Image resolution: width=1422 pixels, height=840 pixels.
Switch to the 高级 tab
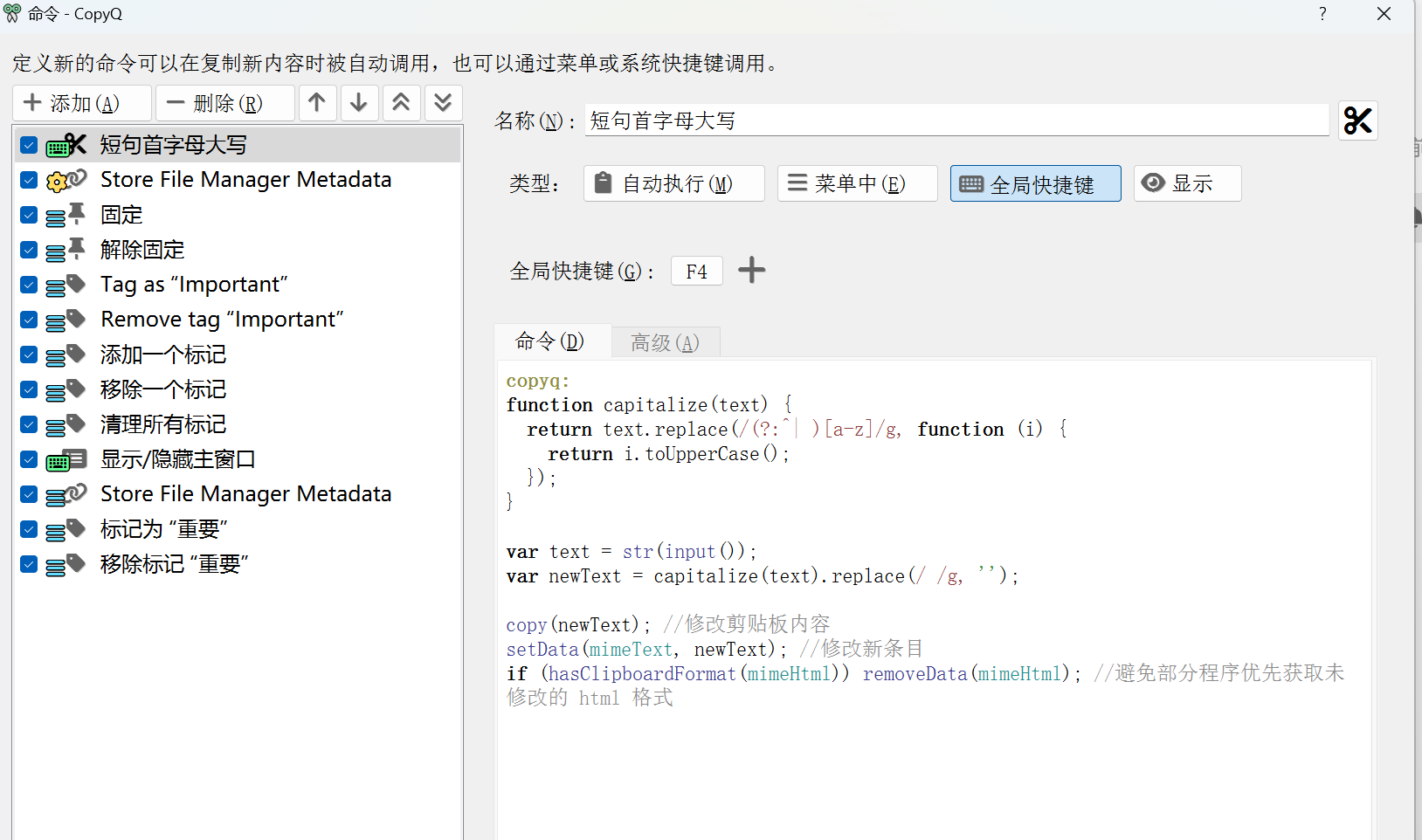coord(665,342)
